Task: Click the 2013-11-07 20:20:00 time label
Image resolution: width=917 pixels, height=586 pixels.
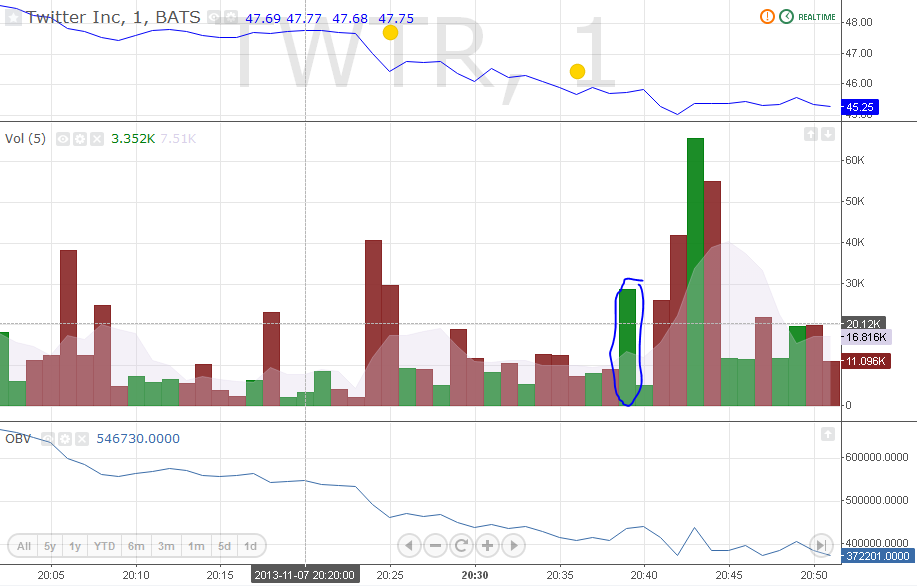Action: (305, 575)
